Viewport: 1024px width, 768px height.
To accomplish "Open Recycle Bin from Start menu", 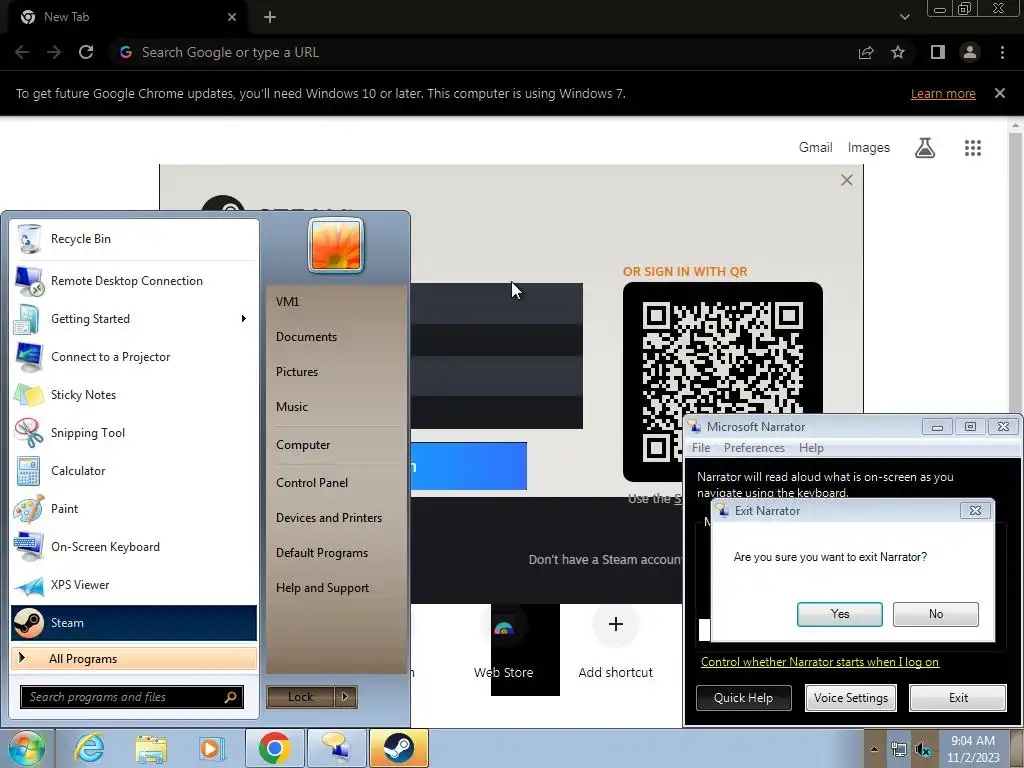I will (x=134, y=239).
